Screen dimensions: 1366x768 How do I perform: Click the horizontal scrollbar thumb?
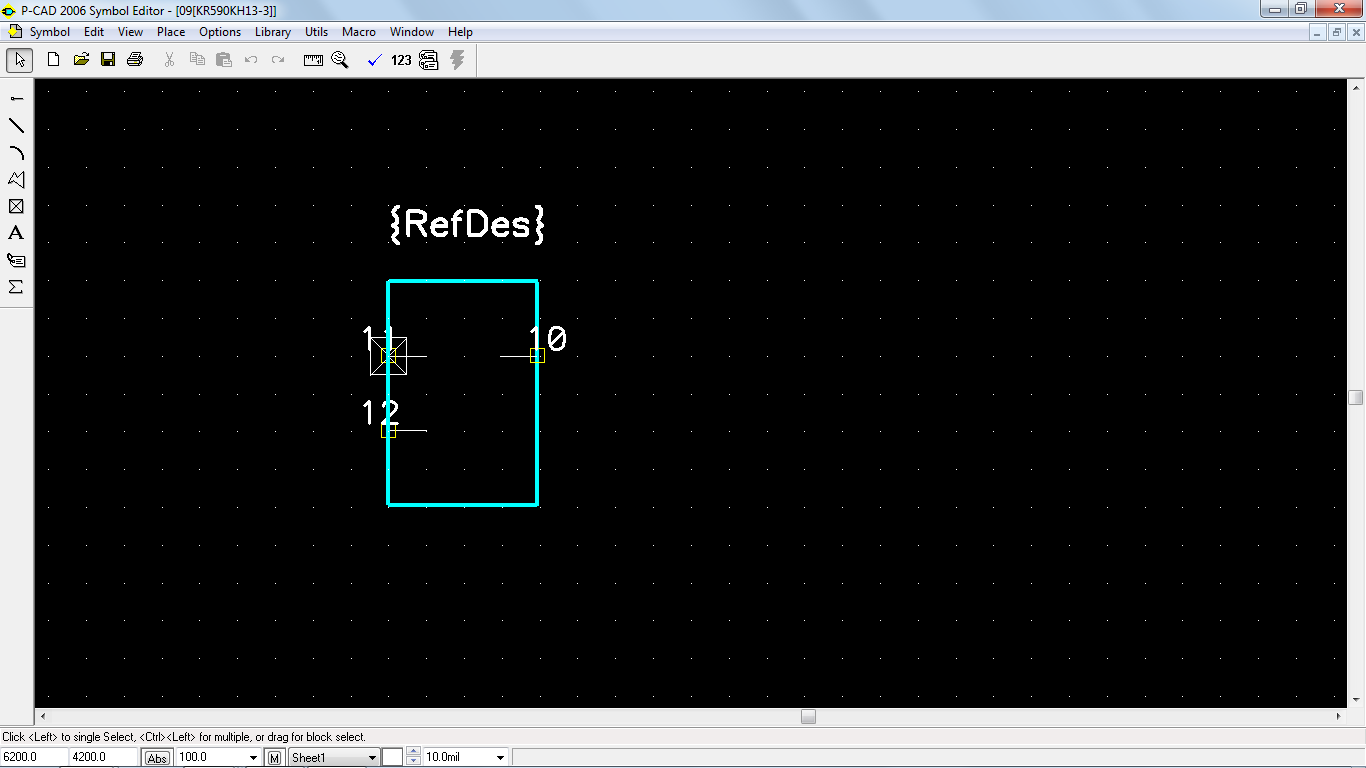click(808, 716)
